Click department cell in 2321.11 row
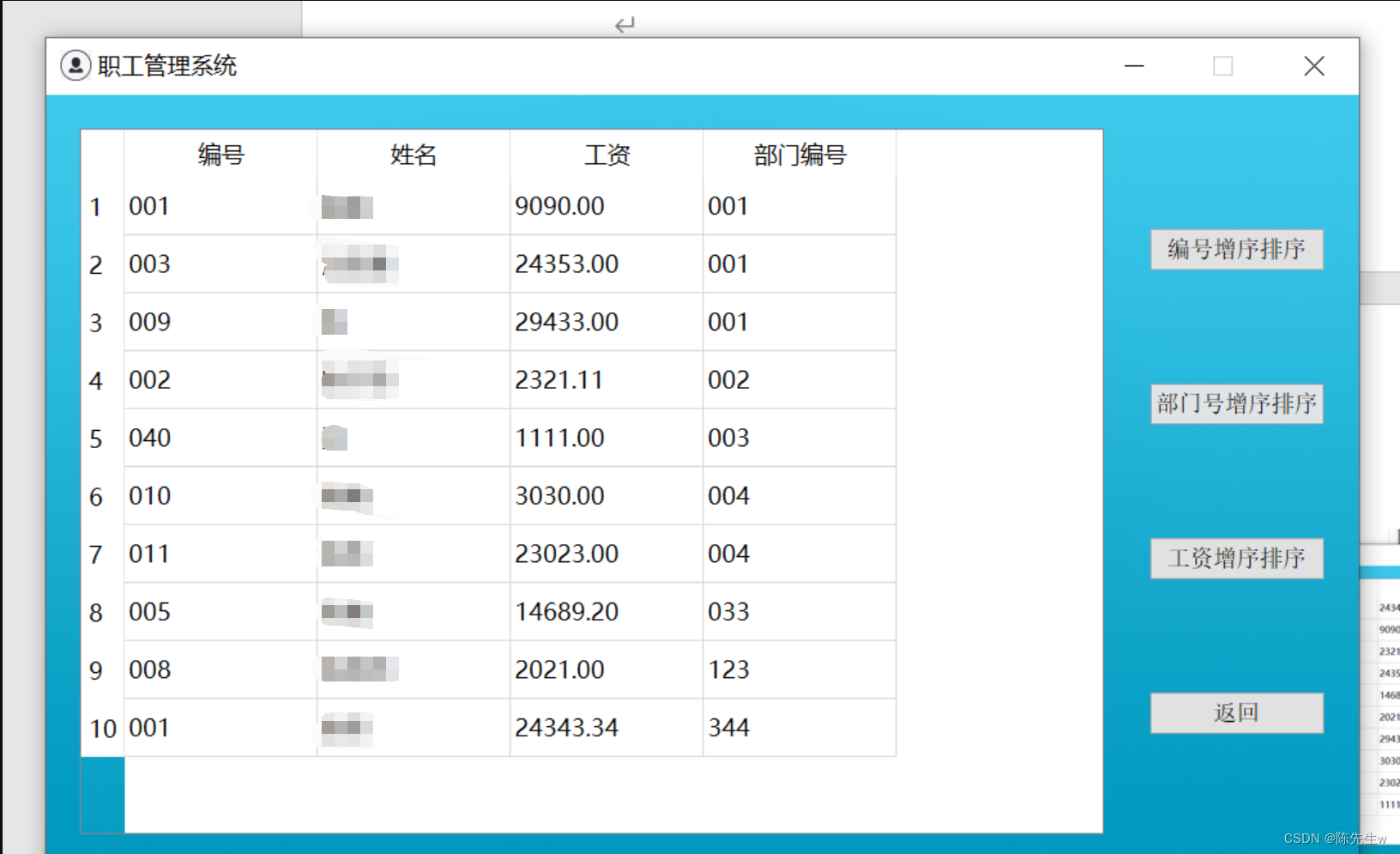1400x854 pixels. 800,380
